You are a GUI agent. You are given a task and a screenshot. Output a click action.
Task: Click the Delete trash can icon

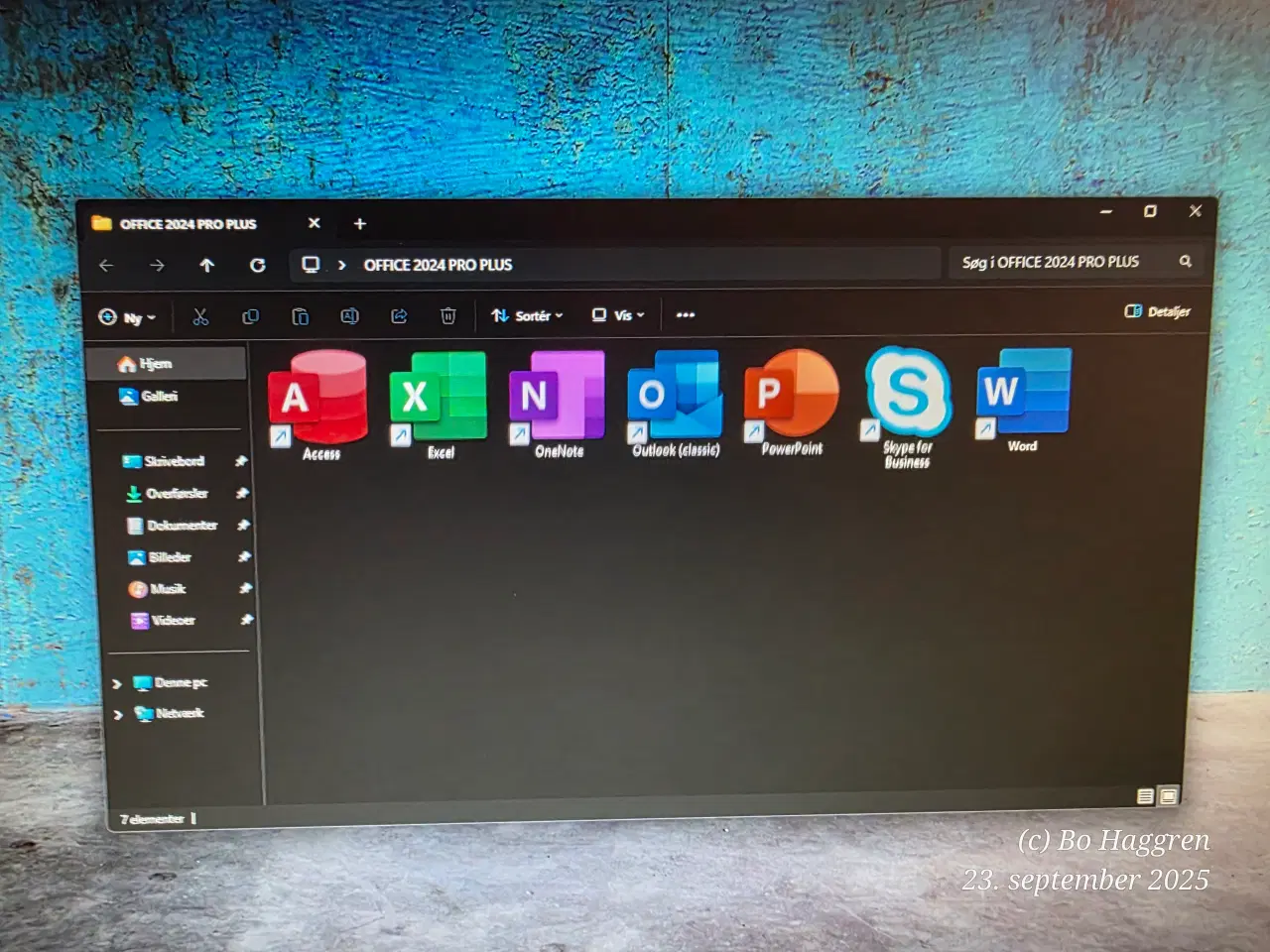point(448,315)
